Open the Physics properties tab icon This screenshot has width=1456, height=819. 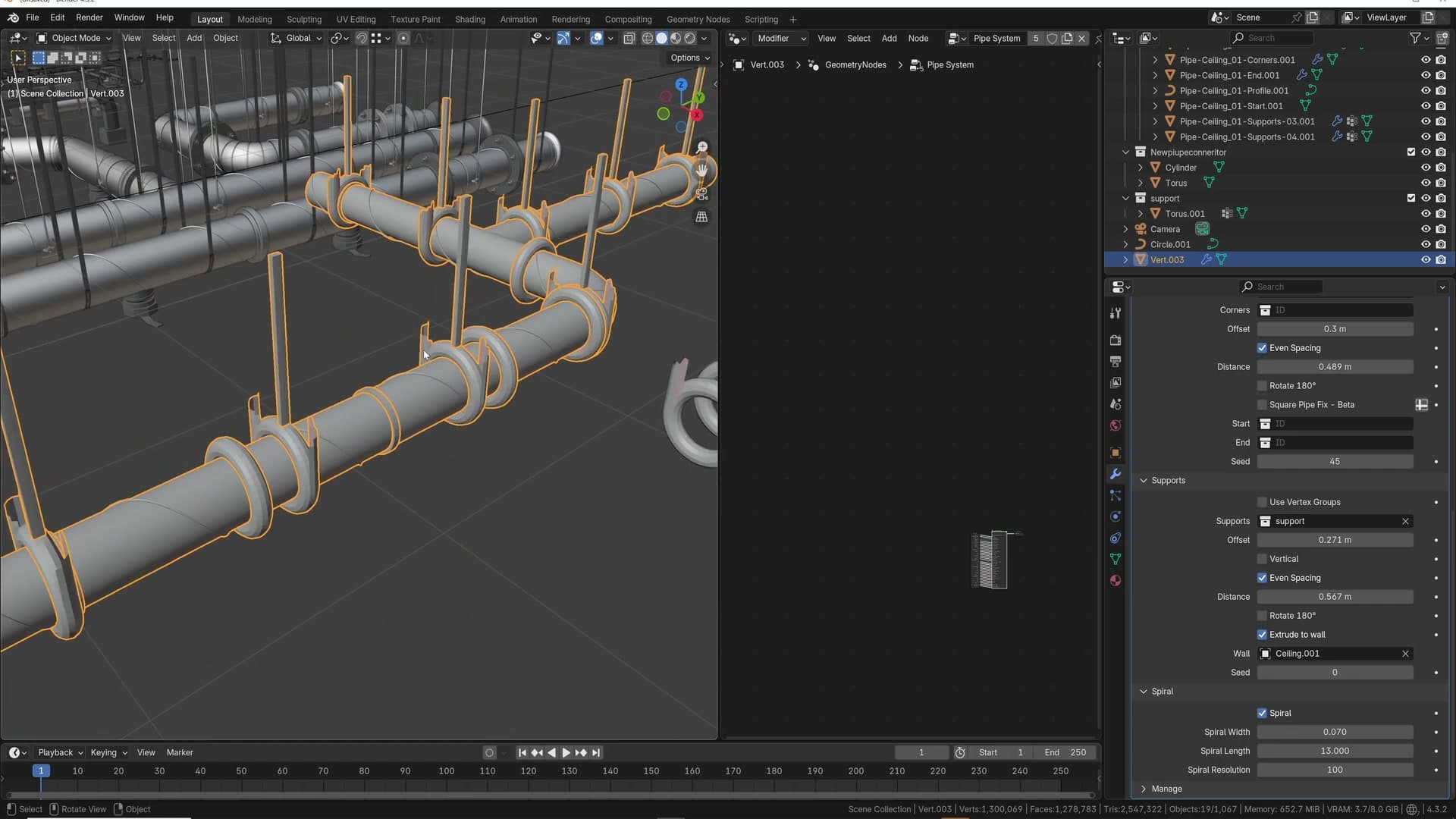(1115, 516)
